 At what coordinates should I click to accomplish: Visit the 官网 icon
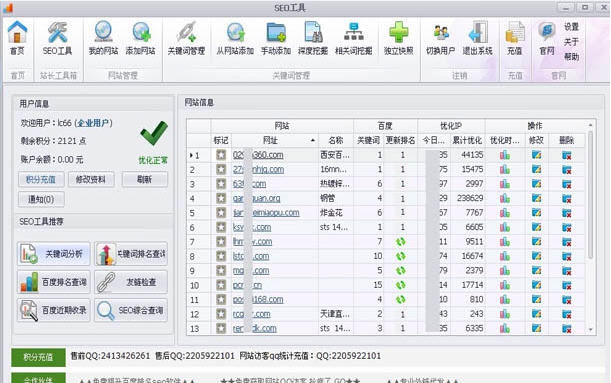click(547, 38)
